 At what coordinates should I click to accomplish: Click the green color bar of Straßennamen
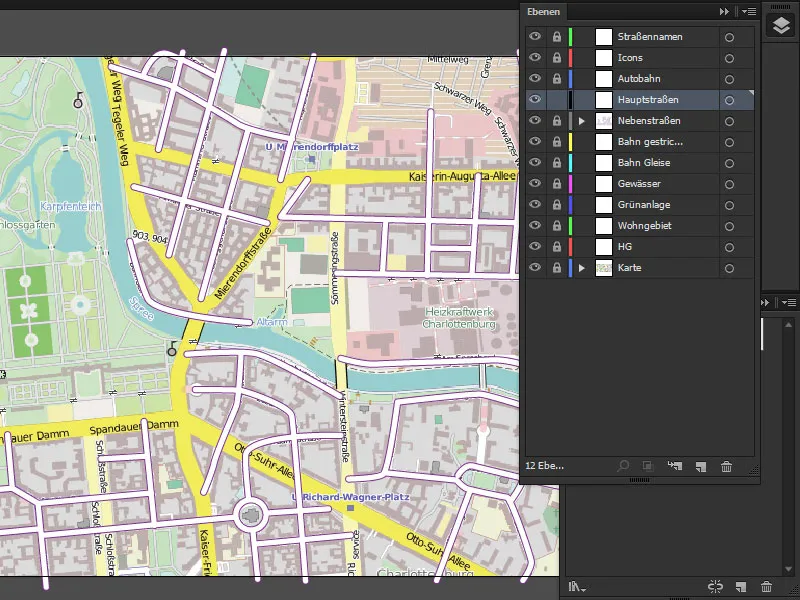click(570, 37)
